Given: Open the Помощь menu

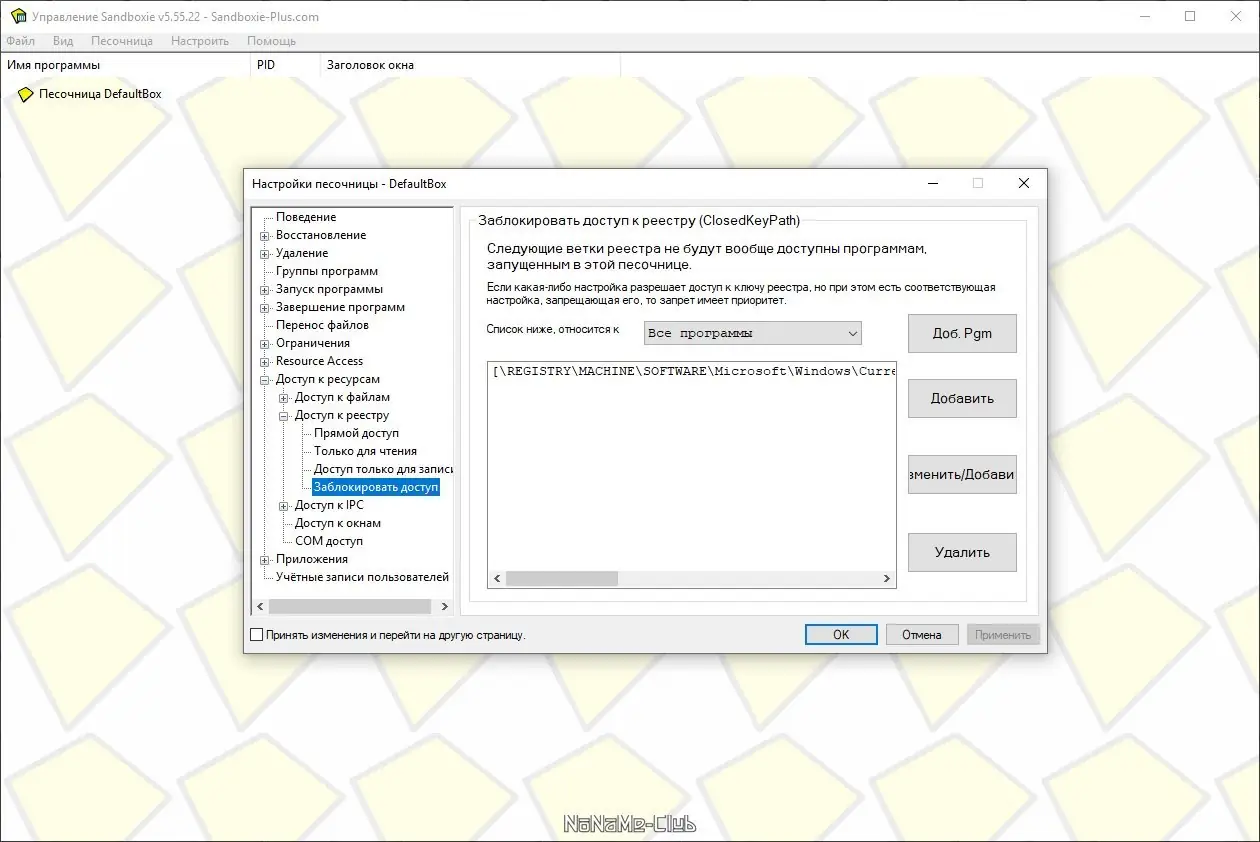Looking at the screenshot, I should tap(271, 41).
